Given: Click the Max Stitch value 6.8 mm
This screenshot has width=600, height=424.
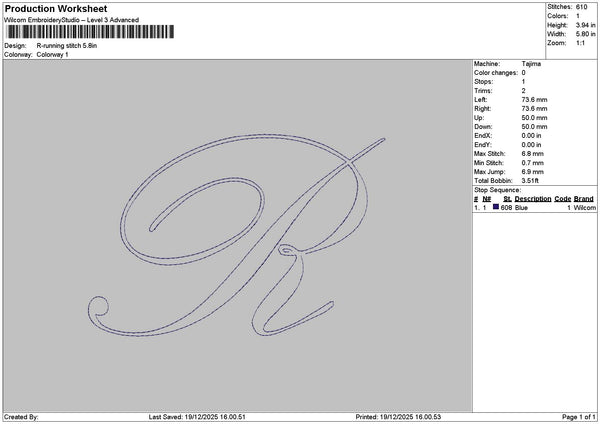Looking at the screenshot, I should click(x=532, y=154).
